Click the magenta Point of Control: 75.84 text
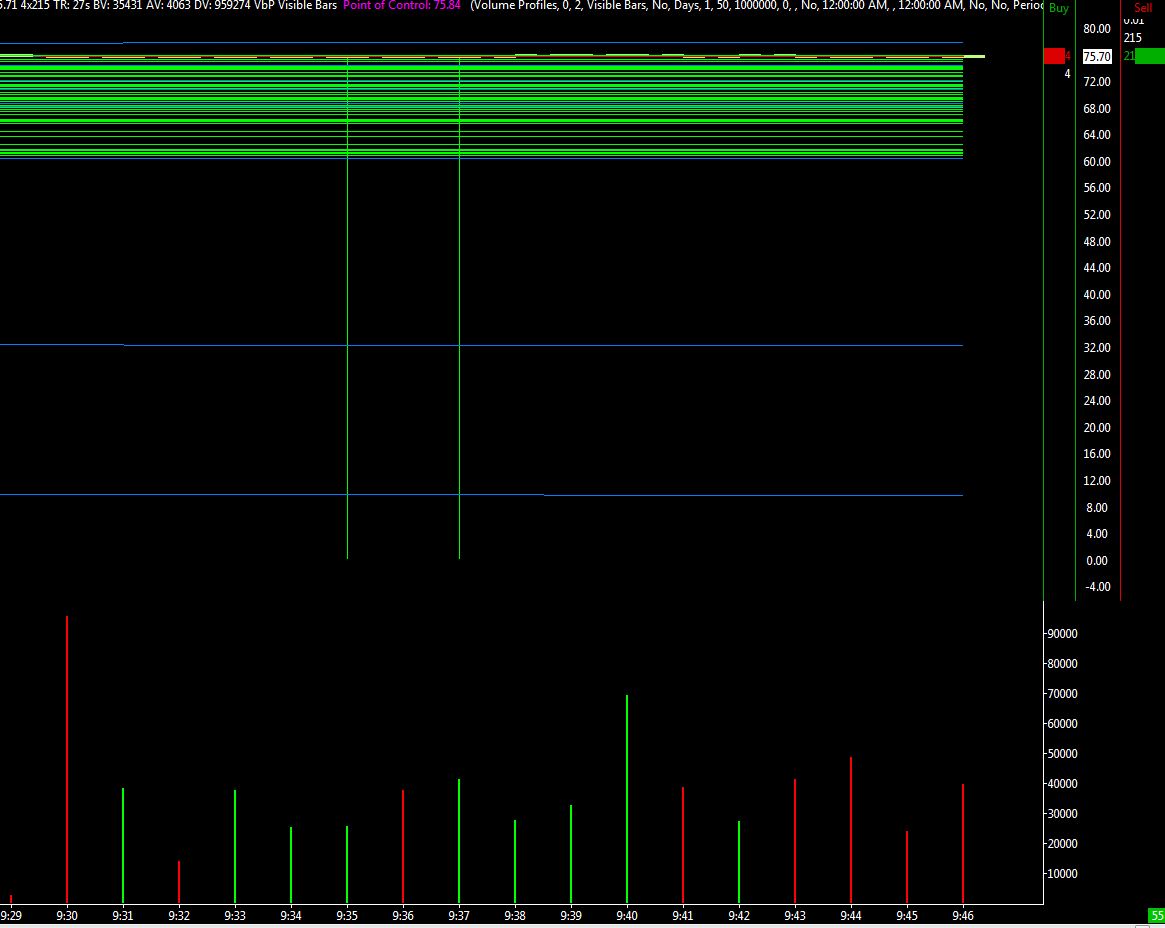 [x=401, y=5]
